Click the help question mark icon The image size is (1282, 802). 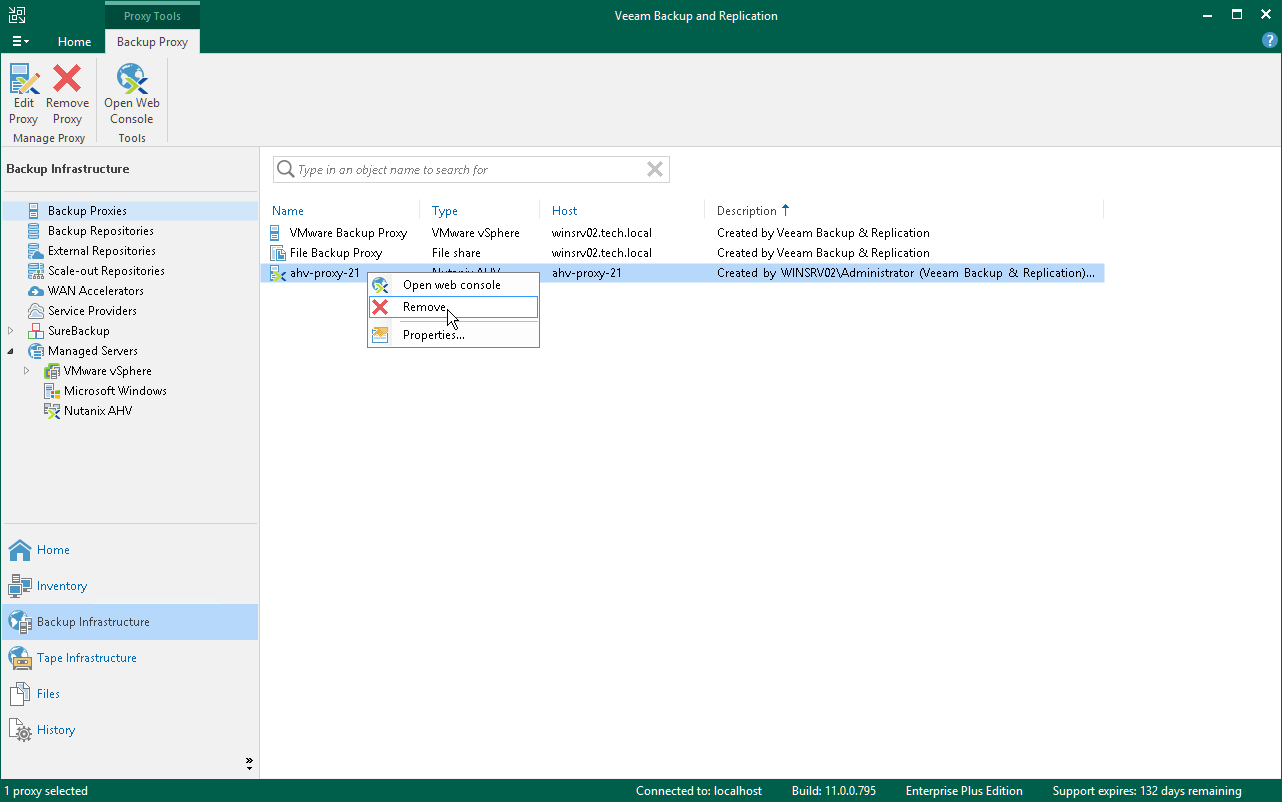click(x=1269, y=41)
